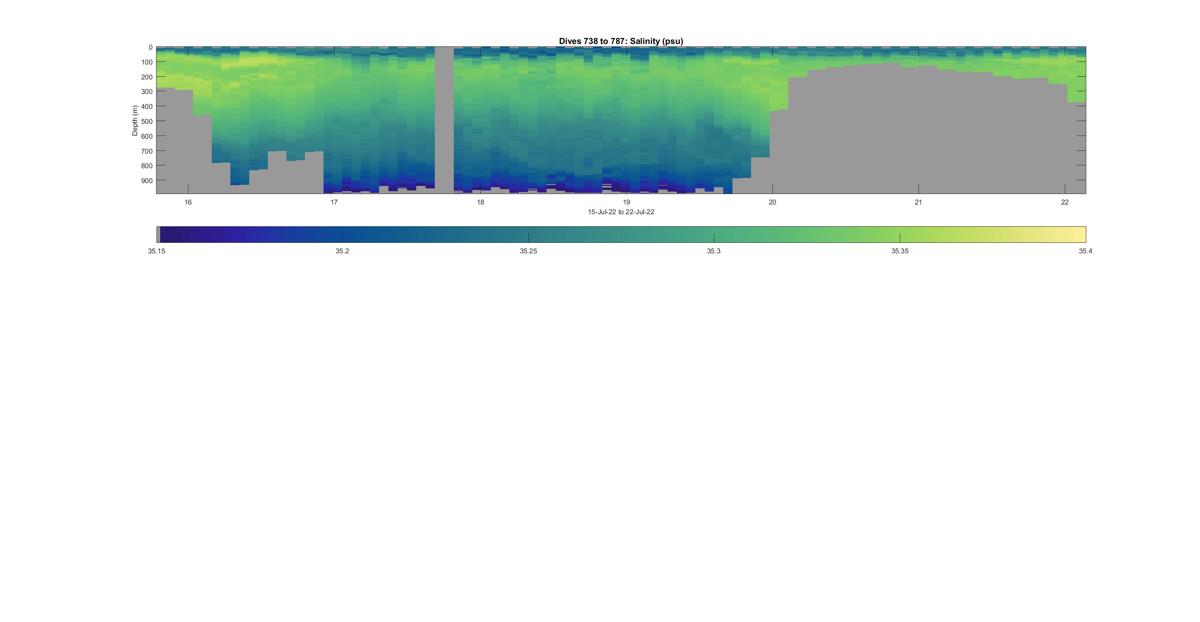
Task: Click the 'Depth (m)' y-axis label
Action: pos(135,120)
